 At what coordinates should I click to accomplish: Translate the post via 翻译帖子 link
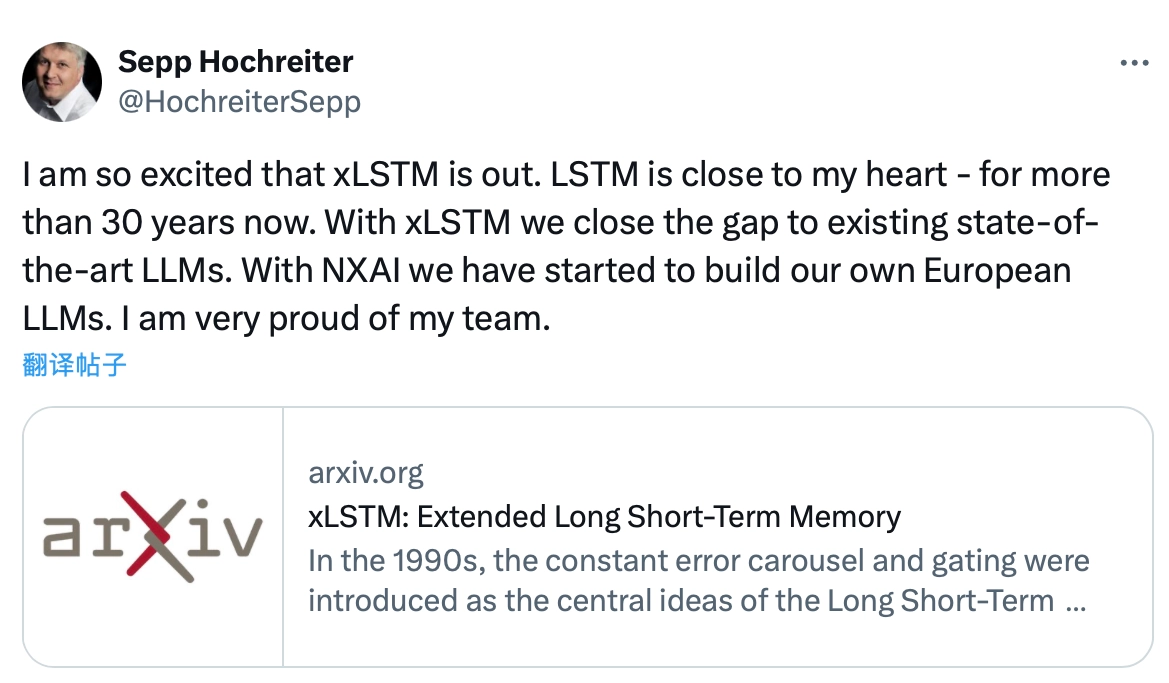[74, 365]
